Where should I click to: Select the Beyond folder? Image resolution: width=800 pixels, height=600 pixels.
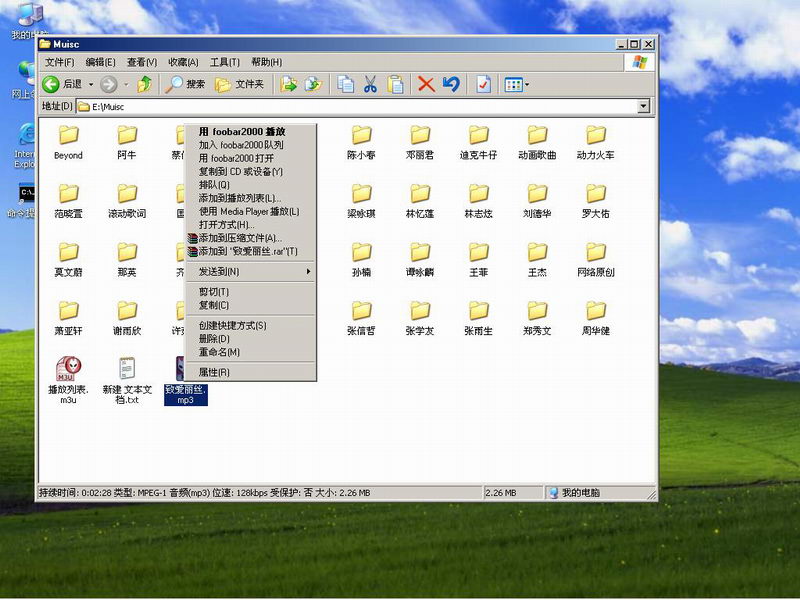click(x=68, y=143)
